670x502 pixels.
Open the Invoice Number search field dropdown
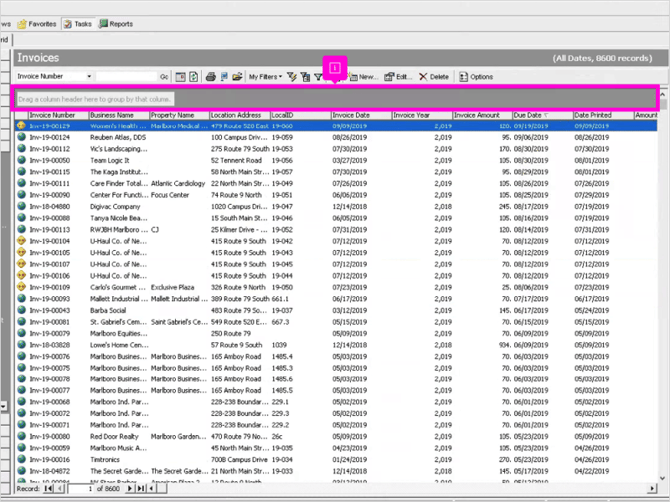pyautogui.click(x=89, y=76)
